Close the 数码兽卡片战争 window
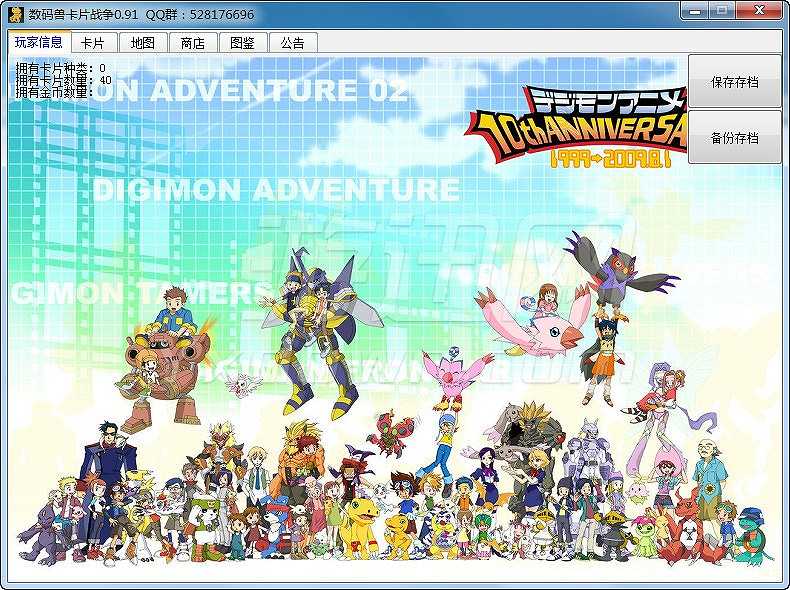The height and width of the screenshot is (590, 790). 759,11
